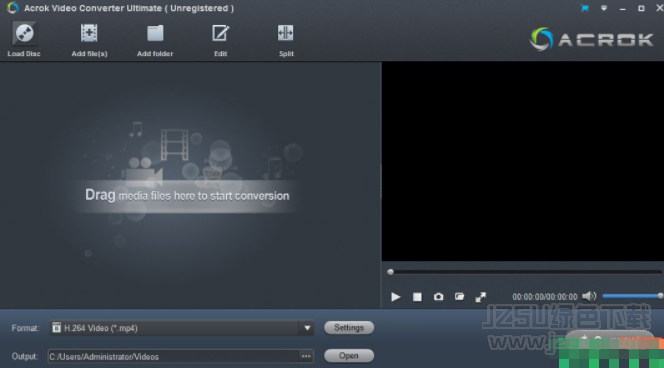Take a snapshot with the camera icon
This screenshot has height=368, width=664.
pyautogui.click(x=438, y=297)
